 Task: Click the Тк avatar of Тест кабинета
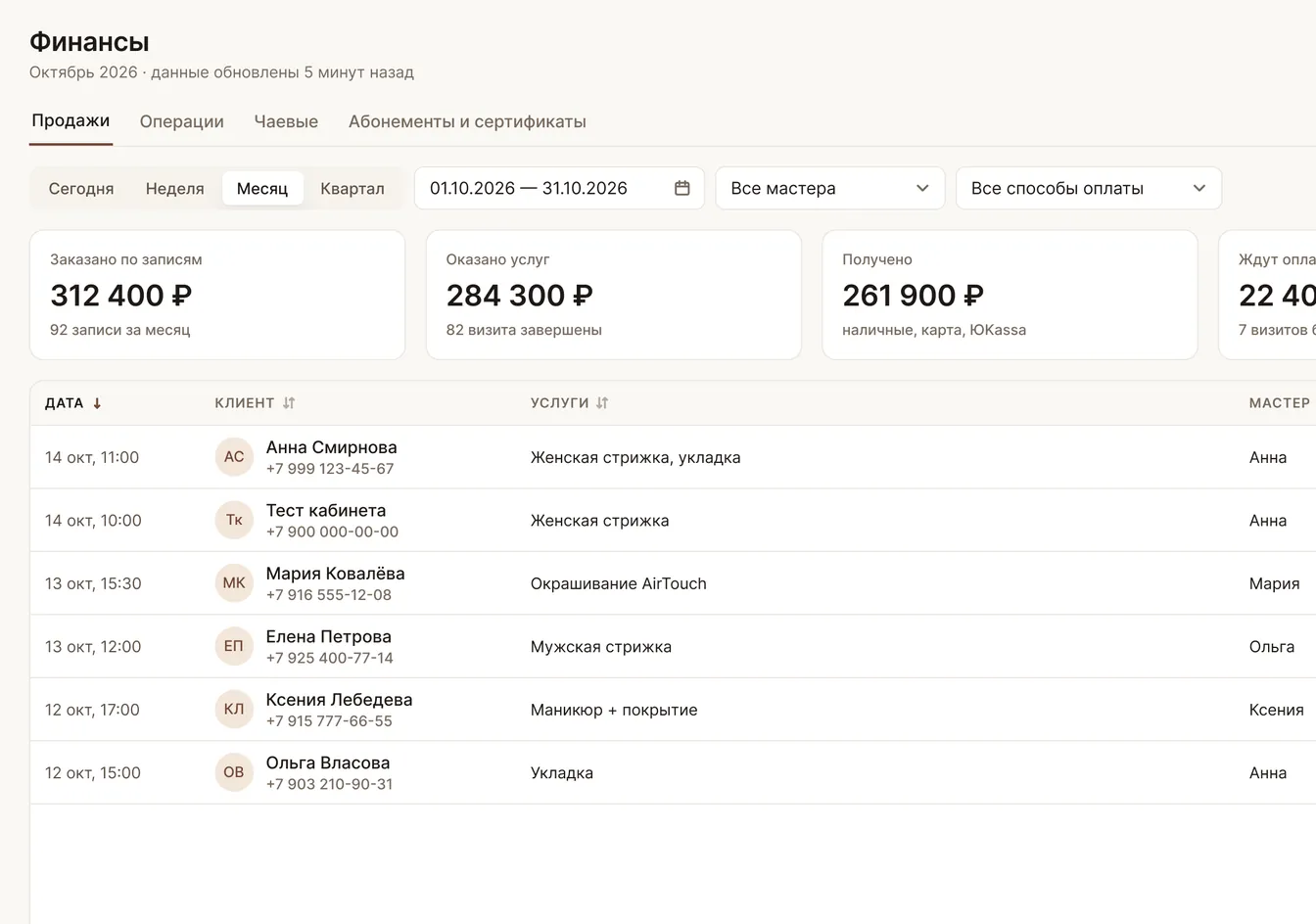[234, 520]
